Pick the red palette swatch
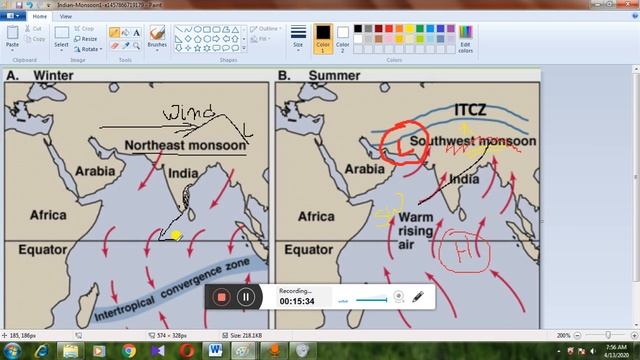Image resolution: width=640 pixels, height=360 pixels. [x=389, y=29]
